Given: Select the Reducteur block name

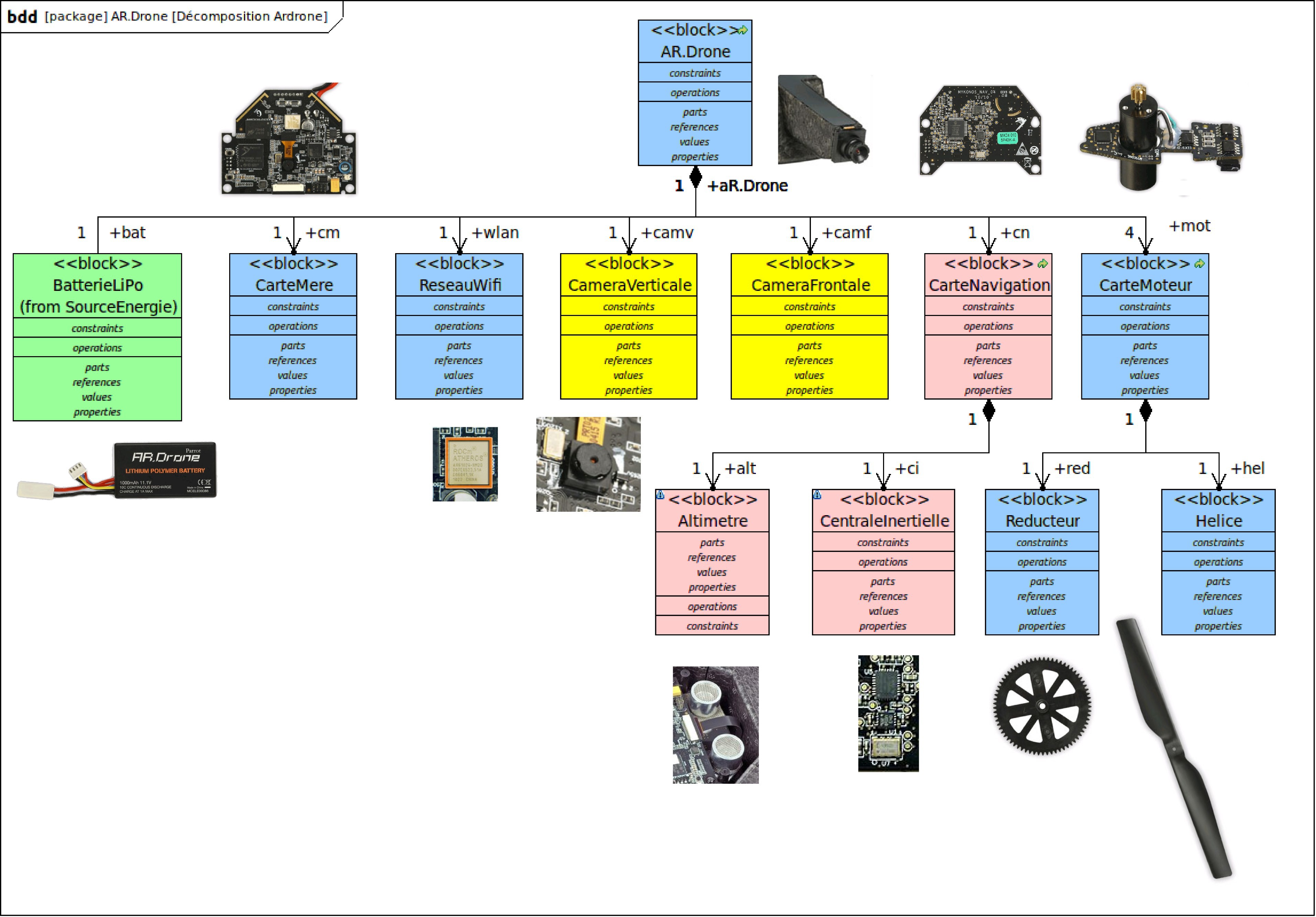Looking at the screenshot, I should click(1042, 521).
